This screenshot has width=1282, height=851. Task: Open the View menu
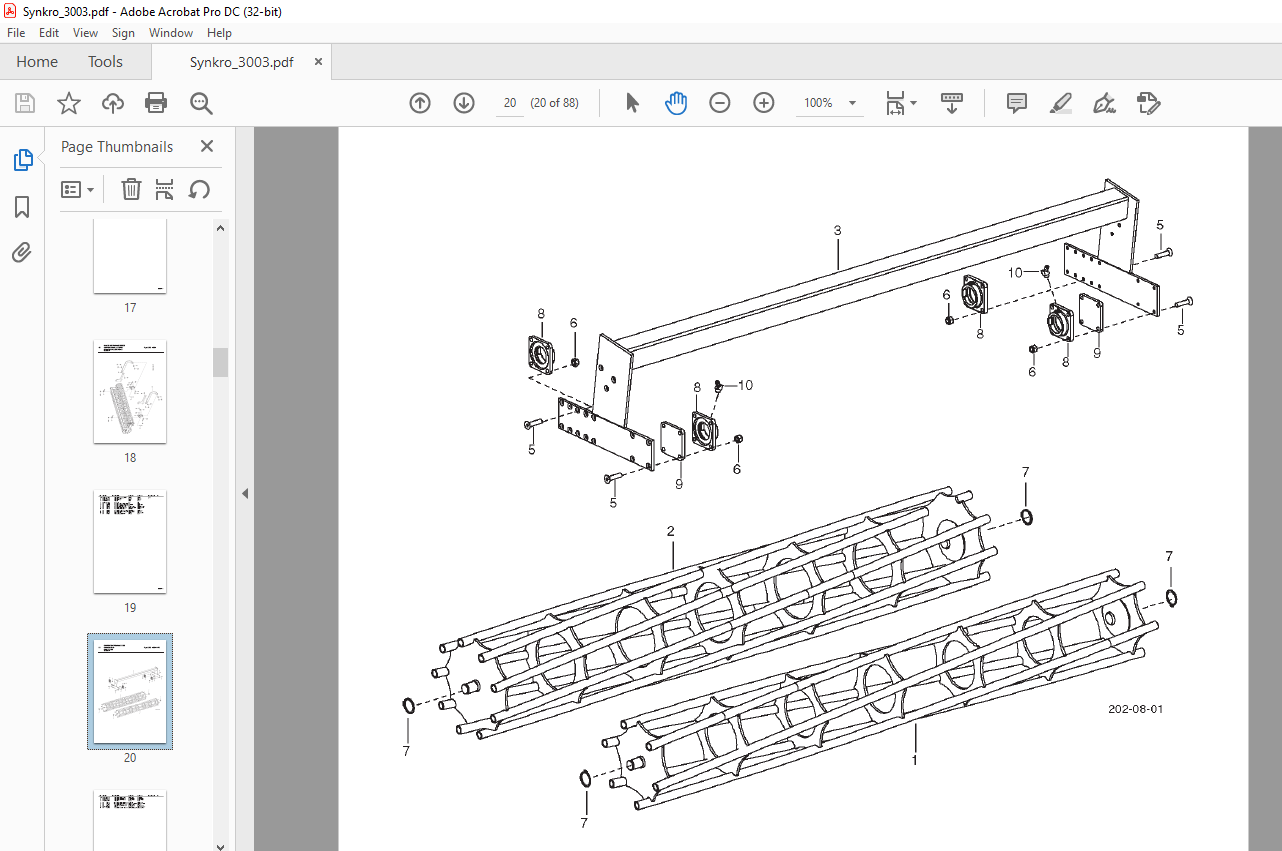click(x=86, y=33)
